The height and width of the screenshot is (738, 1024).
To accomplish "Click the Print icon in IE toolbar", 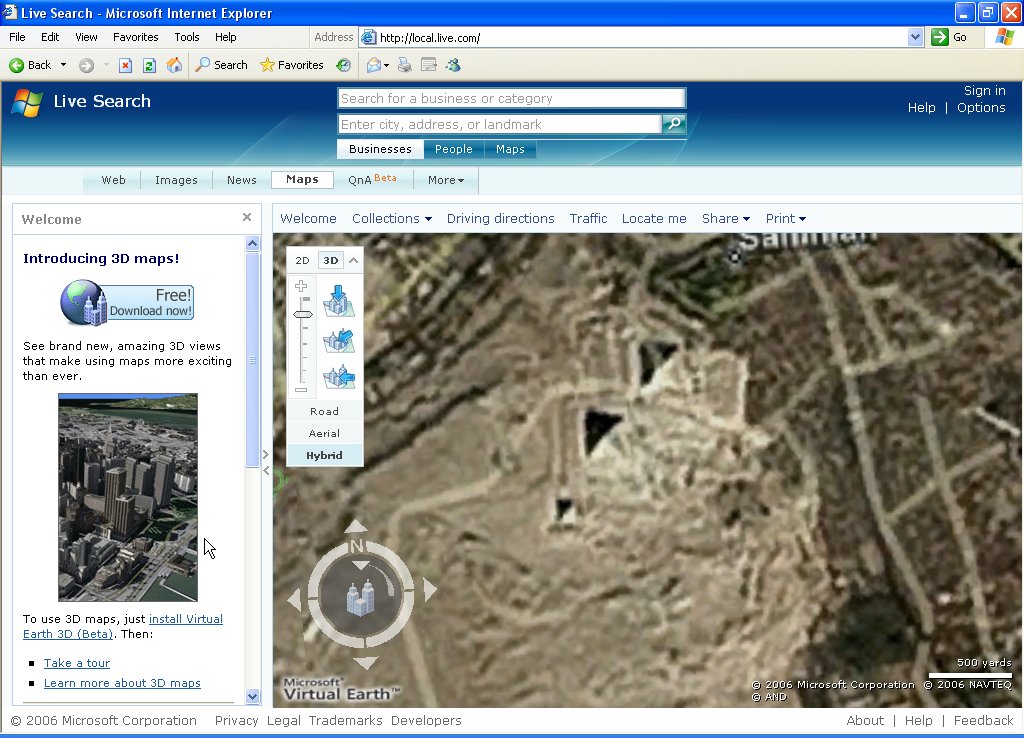I will [405, 65].
